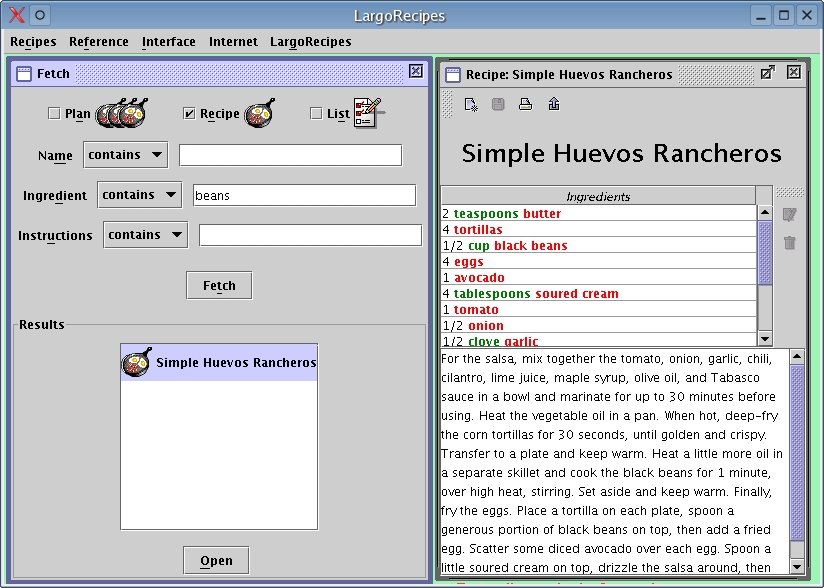
Task: Open the Internet menu
Action: coord(232,42)
